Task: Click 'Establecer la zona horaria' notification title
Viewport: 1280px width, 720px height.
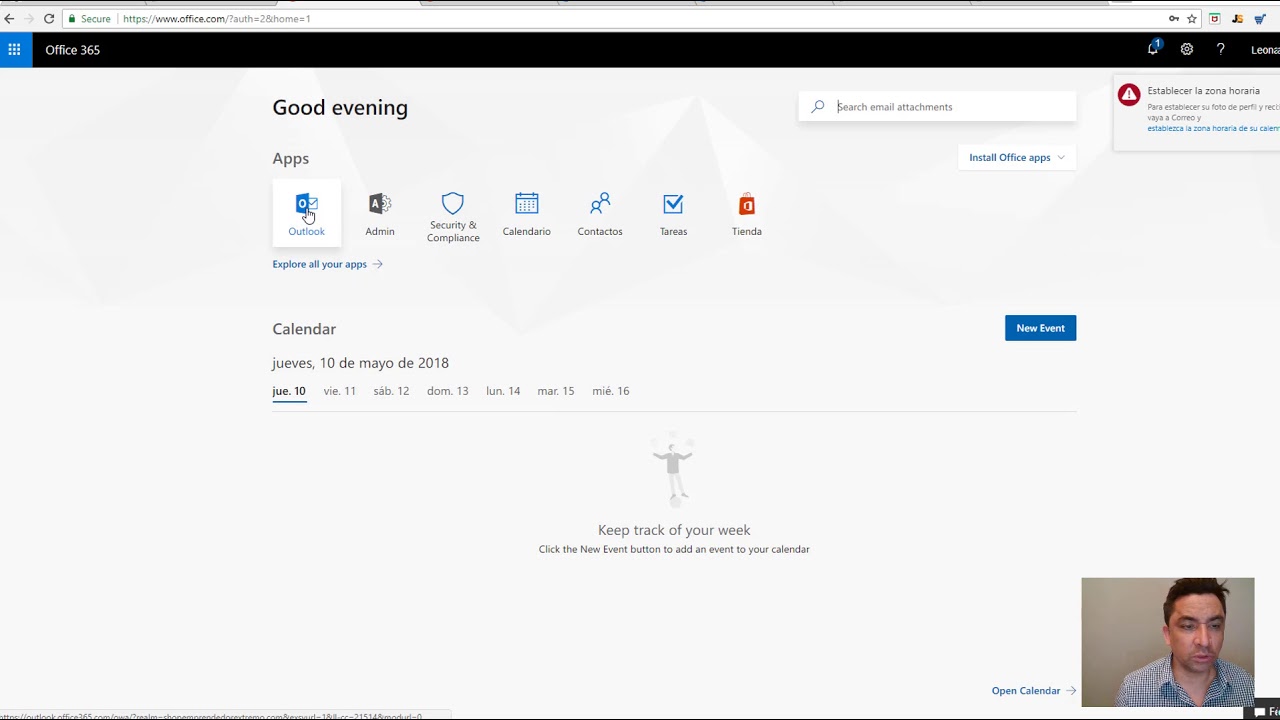Action: point(1203,91)
